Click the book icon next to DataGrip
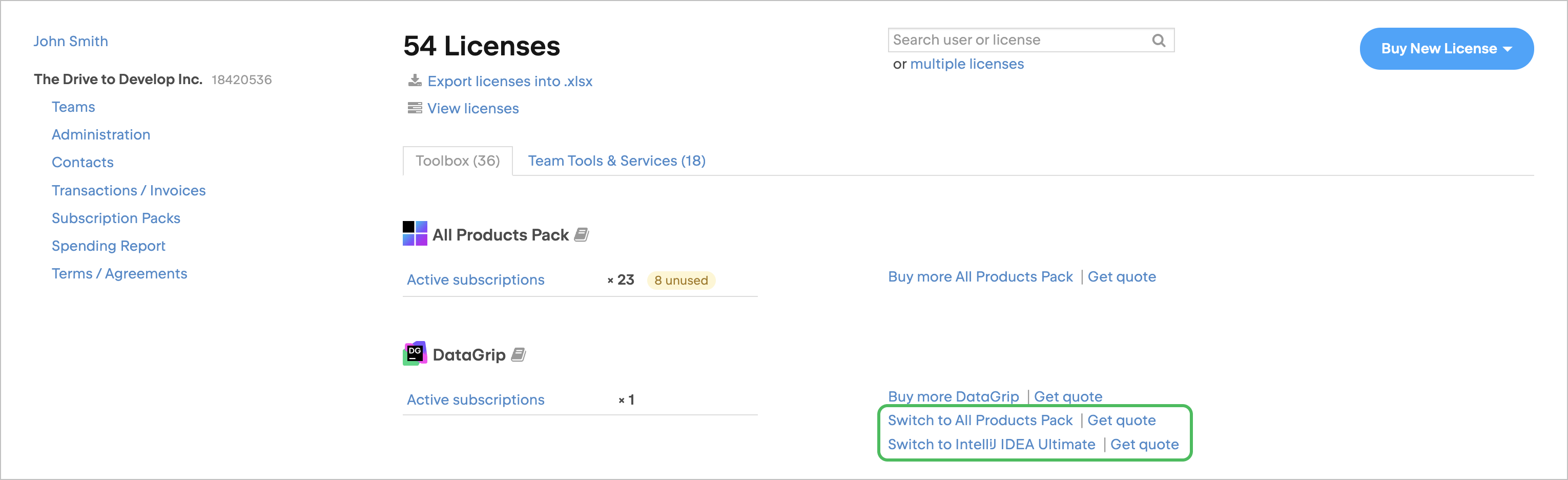The height and width of the screenshot is (480, 1568). pyautogui.click(x=518, y=354)
